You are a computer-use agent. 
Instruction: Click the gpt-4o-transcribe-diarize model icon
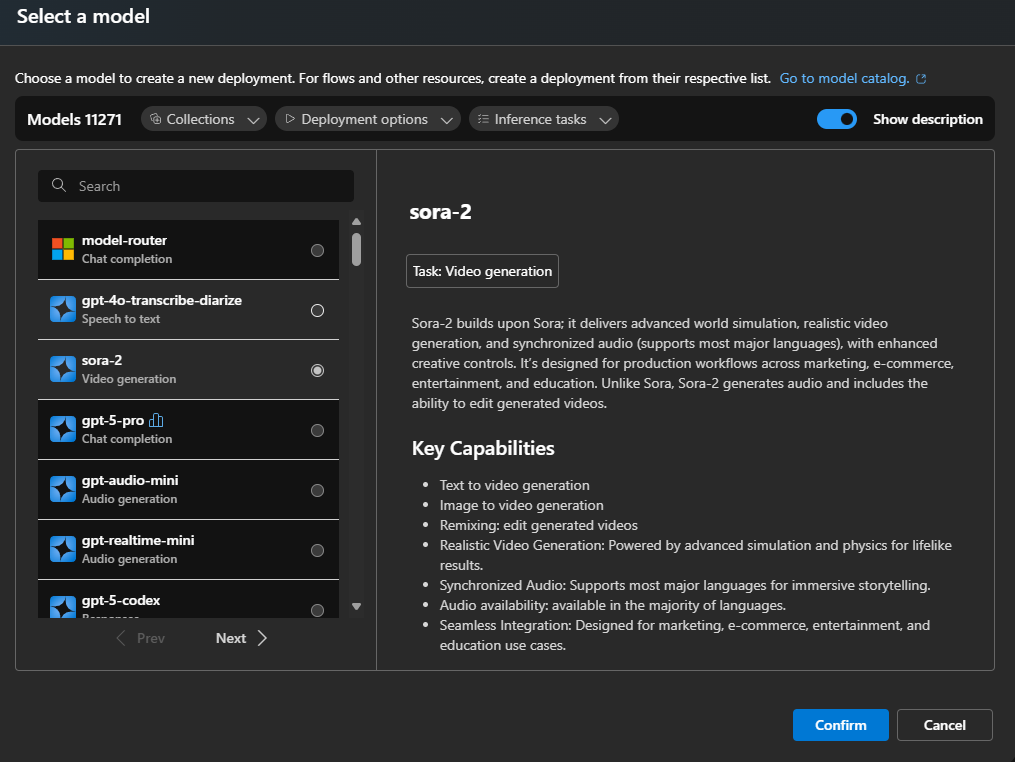tap(63, 309)
